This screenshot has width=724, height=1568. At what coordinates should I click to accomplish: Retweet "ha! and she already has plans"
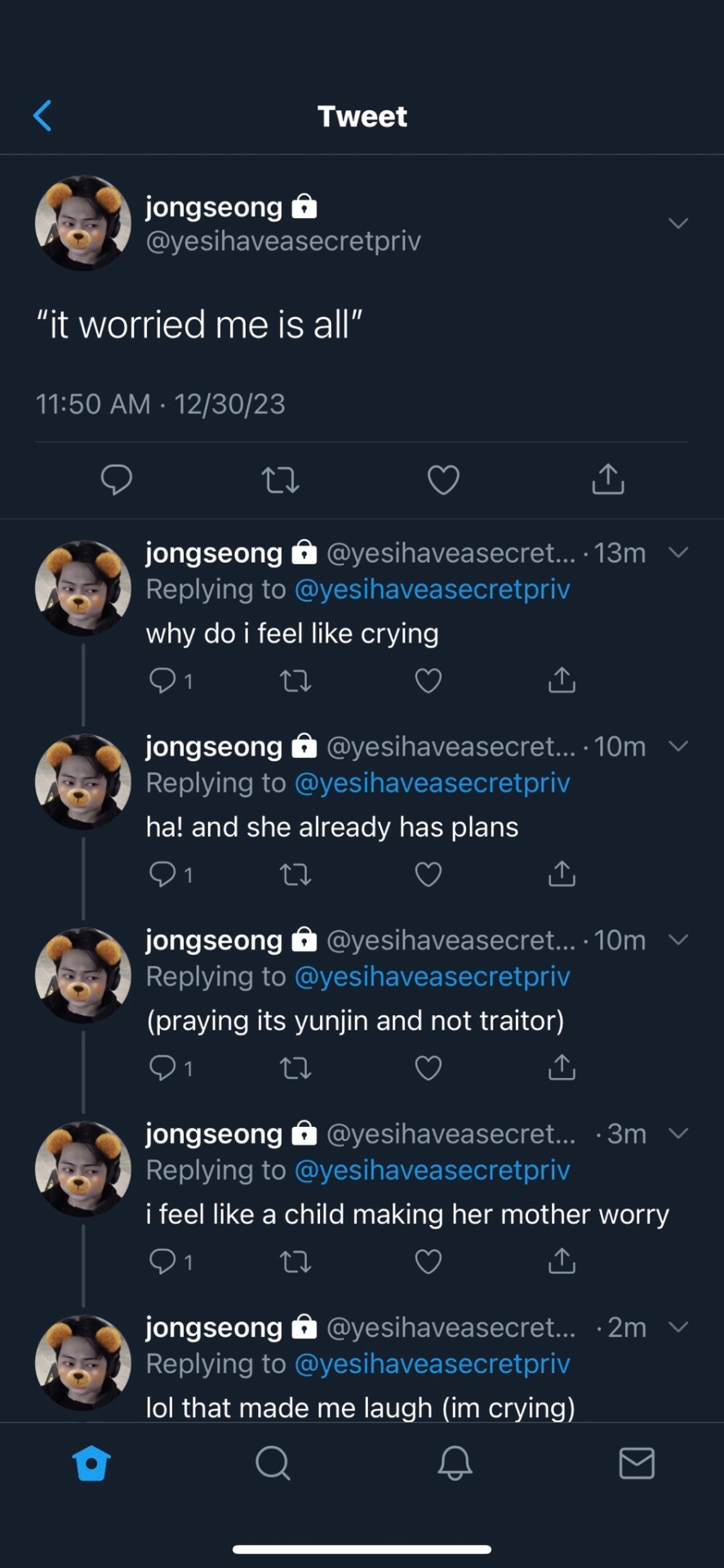(295, 875)
